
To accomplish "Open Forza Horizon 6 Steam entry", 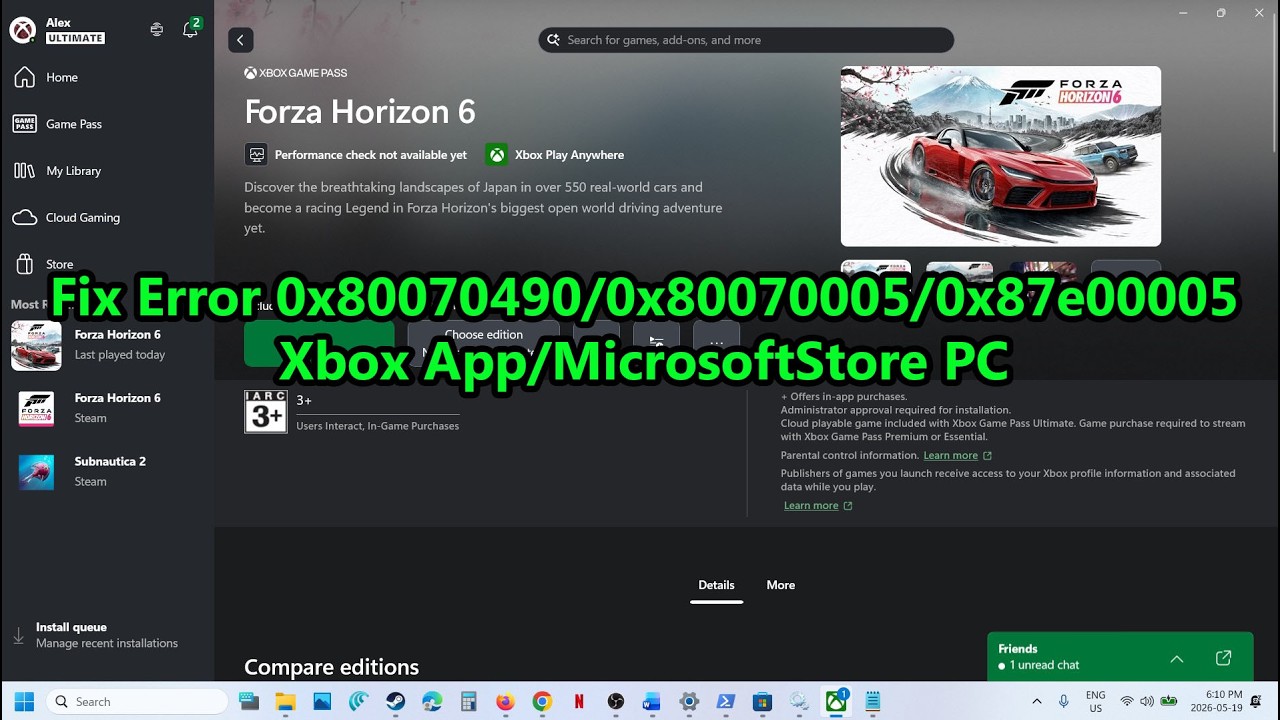I will click(107, 408).
